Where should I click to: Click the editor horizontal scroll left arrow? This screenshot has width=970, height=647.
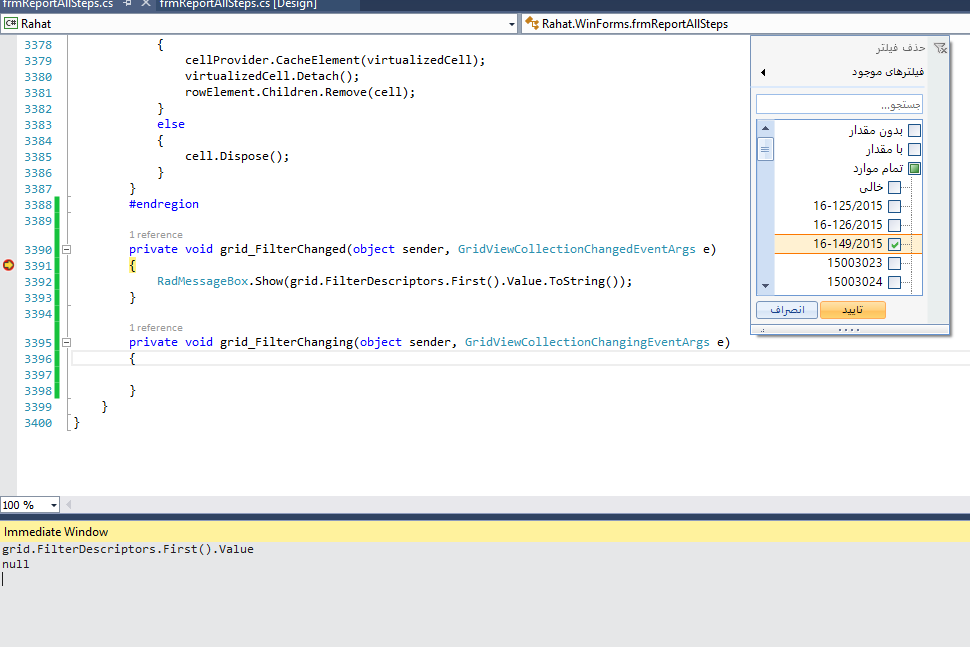click(x=68, y=505)
